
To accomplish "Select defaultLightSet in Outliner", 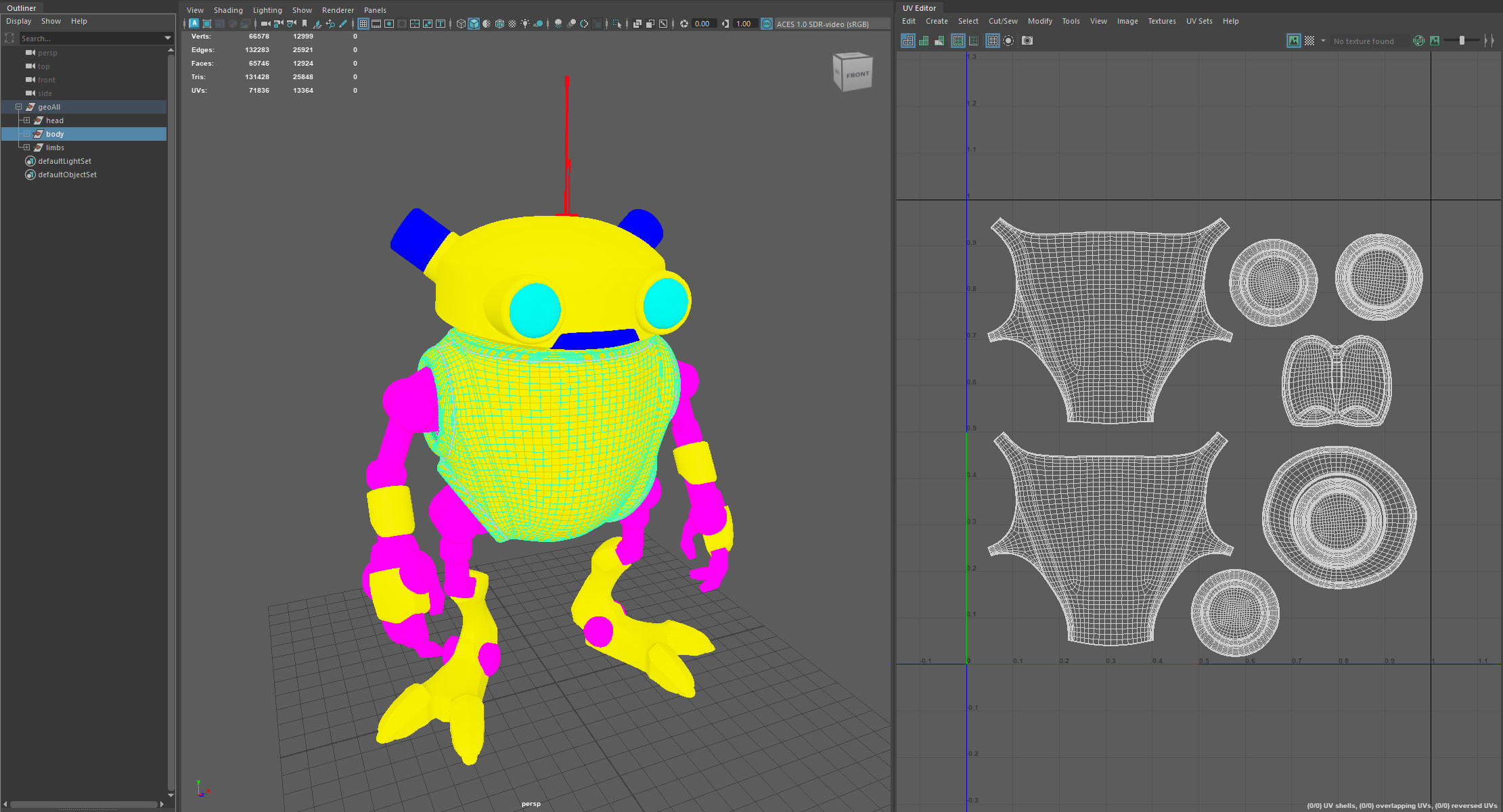I will (64, 161).
